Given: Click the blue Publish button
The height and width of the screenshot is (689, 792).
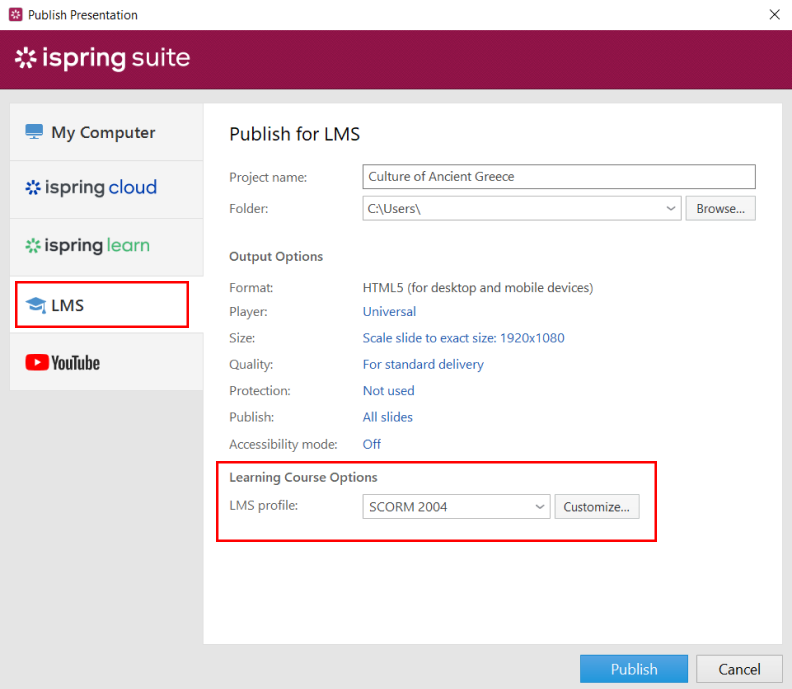Looking at the screenshot, I should [633, 669].
